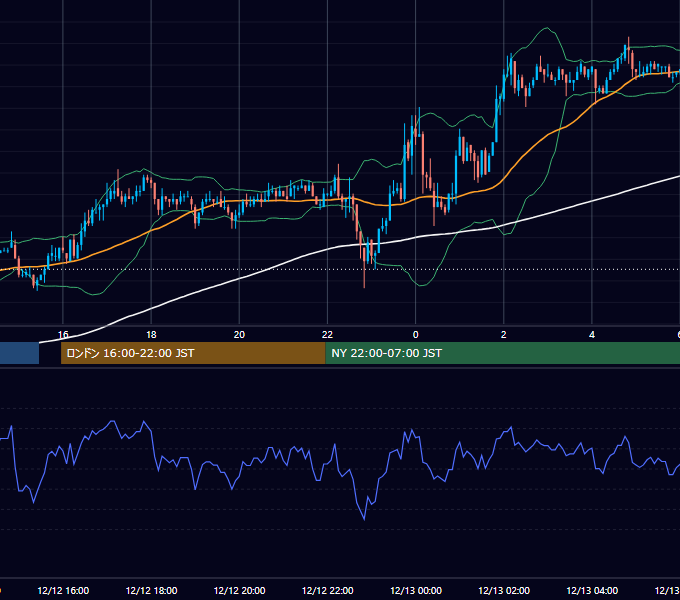Click the 12/12 20:00 date label
680x600 pixels.
(239, 590)
